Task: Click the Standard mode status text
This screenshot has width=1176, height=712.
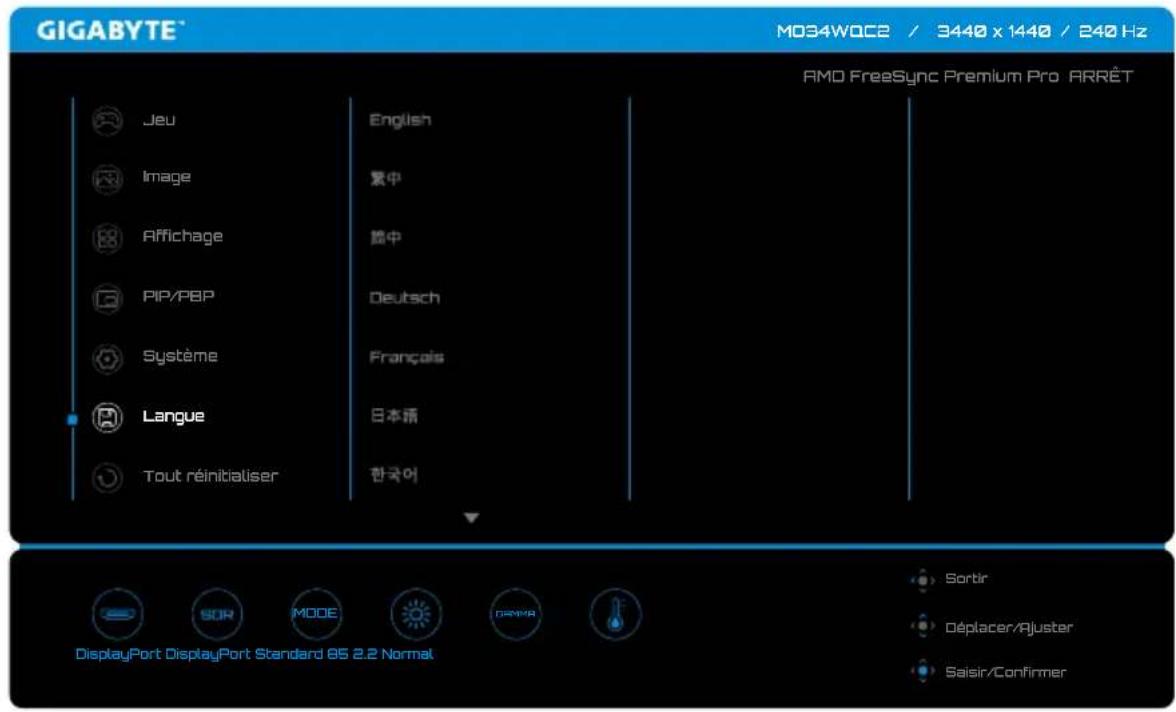Action: pos(289,654)
